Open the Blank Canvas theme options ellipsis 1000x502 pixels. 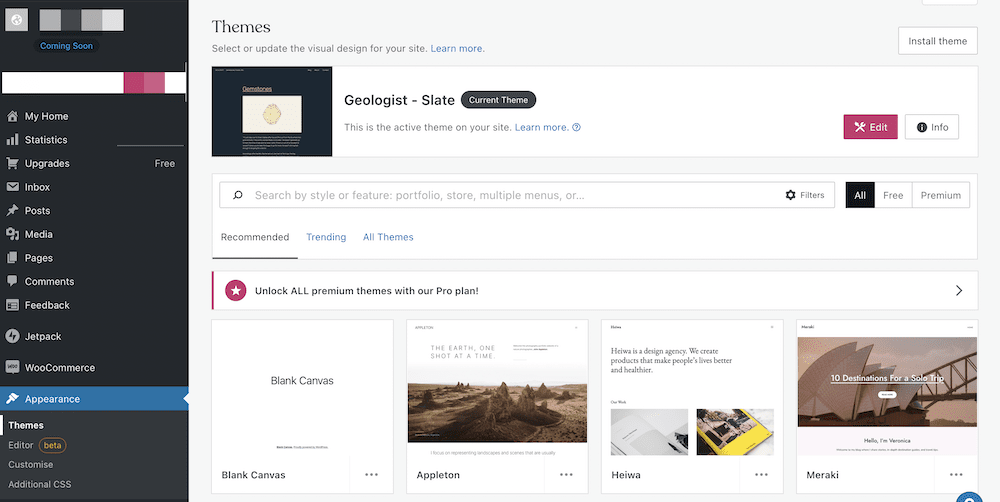(x=372, y=475)
